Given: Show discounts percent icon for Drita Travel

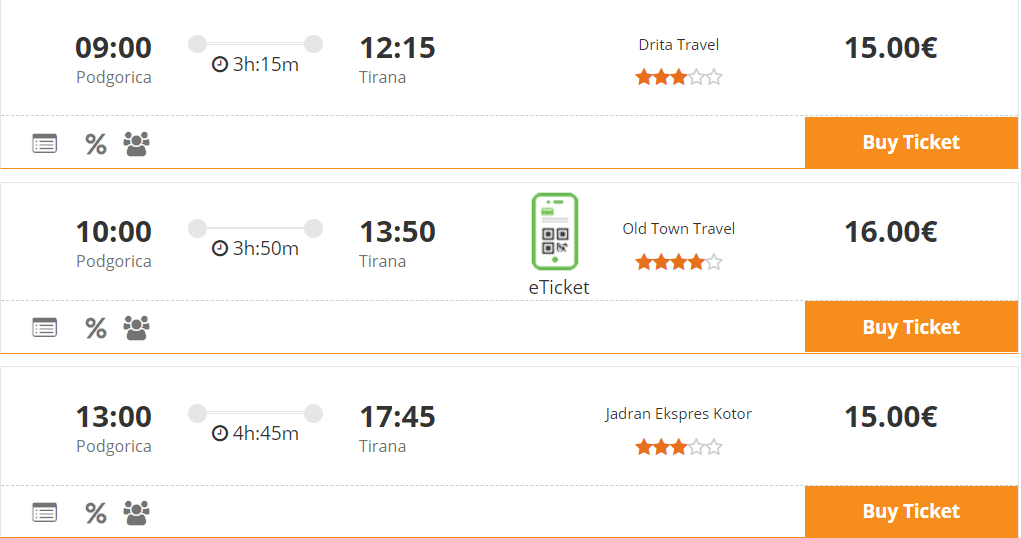Looking at the screenshot, I should (x=95, y=144).
